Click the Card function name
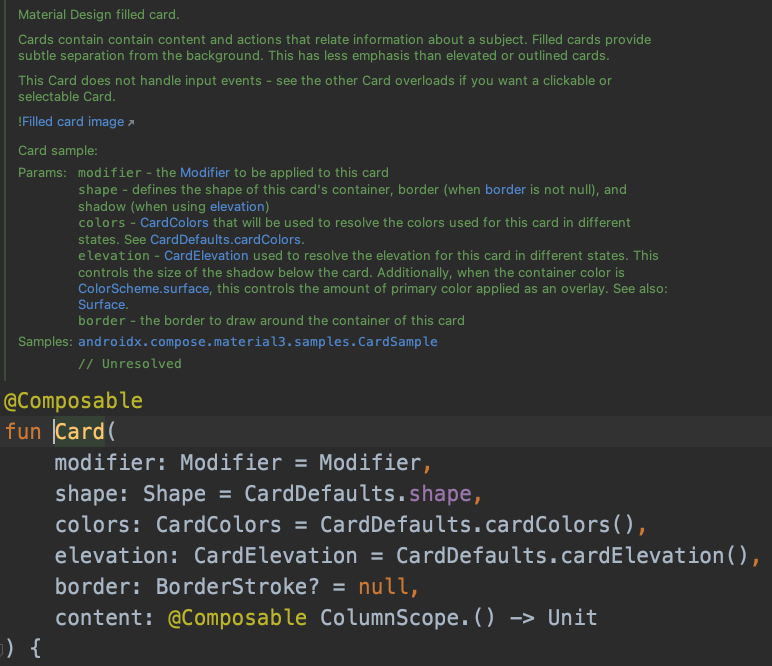The height and width of the screenshot is (666, 772). tap(80, 432)
